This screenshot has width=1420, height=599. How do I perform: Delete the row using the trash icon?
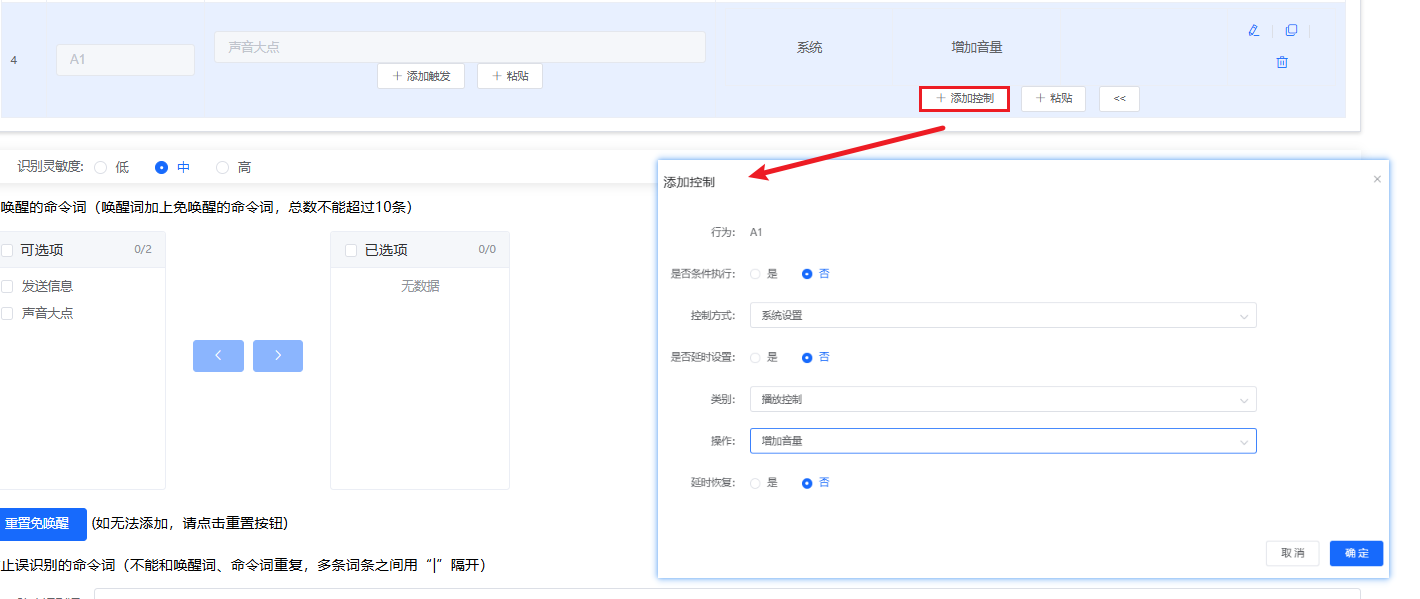click(1282, 63)
